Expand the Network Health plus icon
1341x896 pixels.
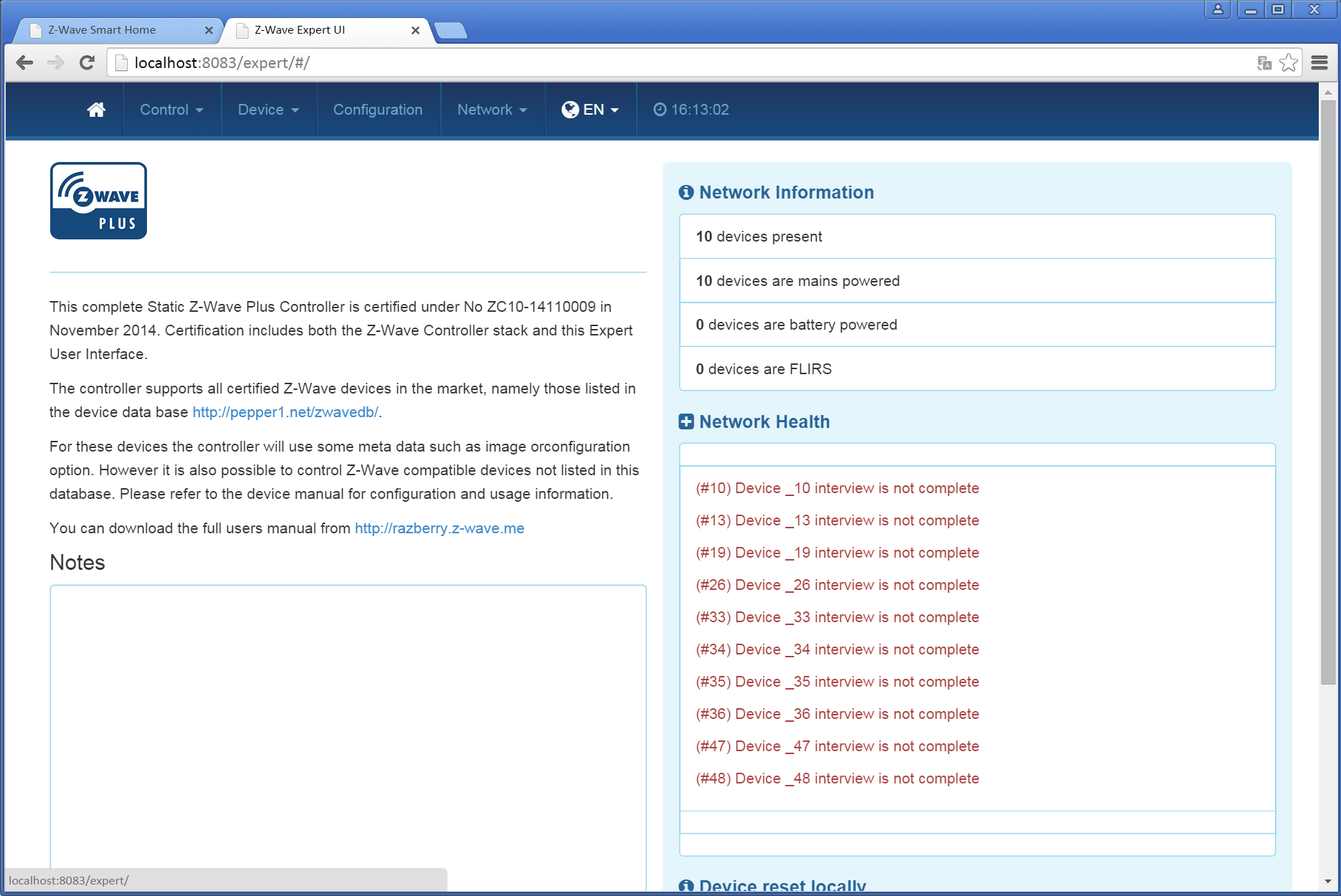click(x=686, y=421)
